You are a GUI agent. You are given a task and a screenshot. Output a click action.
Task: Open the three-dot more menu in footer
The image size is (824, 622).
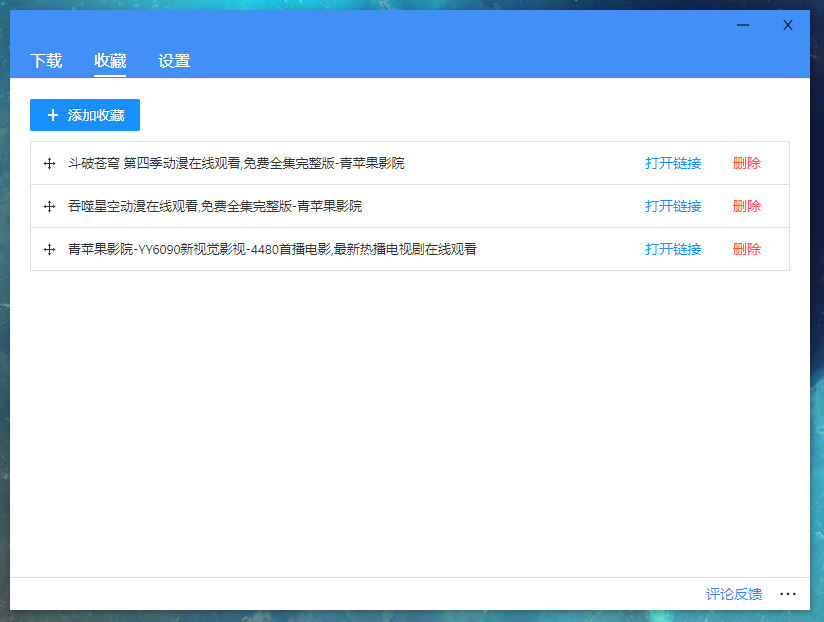click(788, 594)
